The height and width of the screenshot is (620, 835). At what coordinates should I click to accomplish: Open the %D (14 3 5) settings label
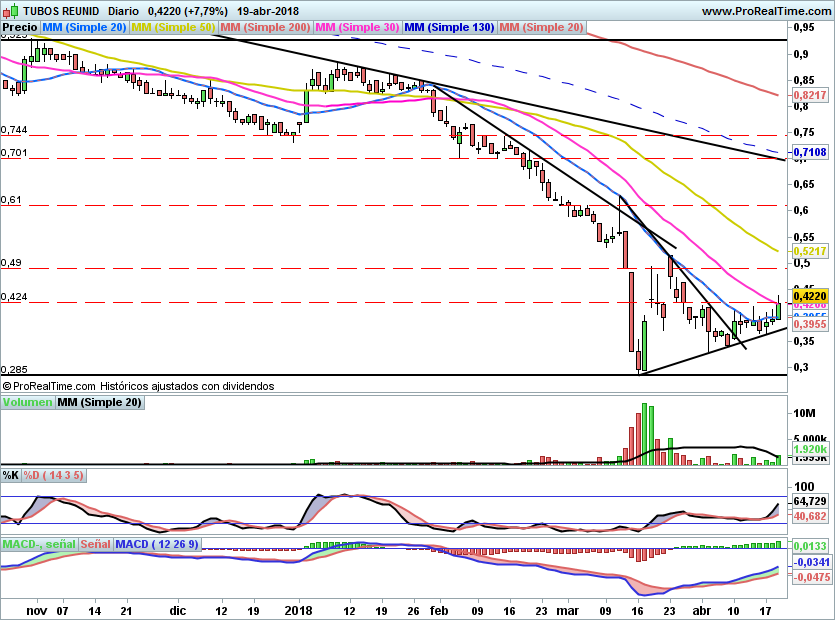(x=54, y=475)
